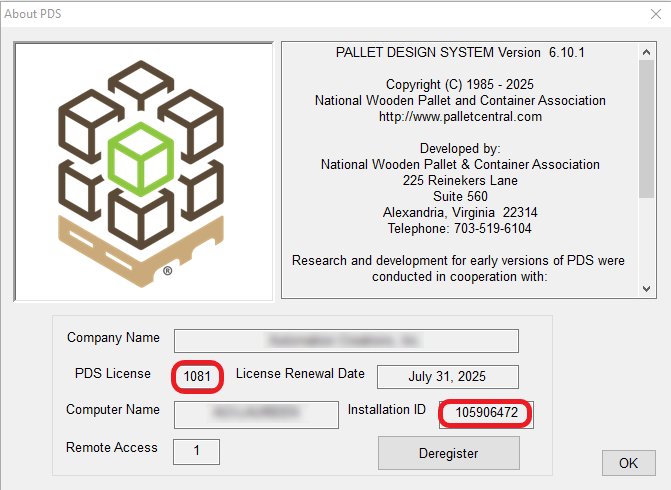
Task: Confirm the dialog with OK
Action: click(x=628, y=463)
